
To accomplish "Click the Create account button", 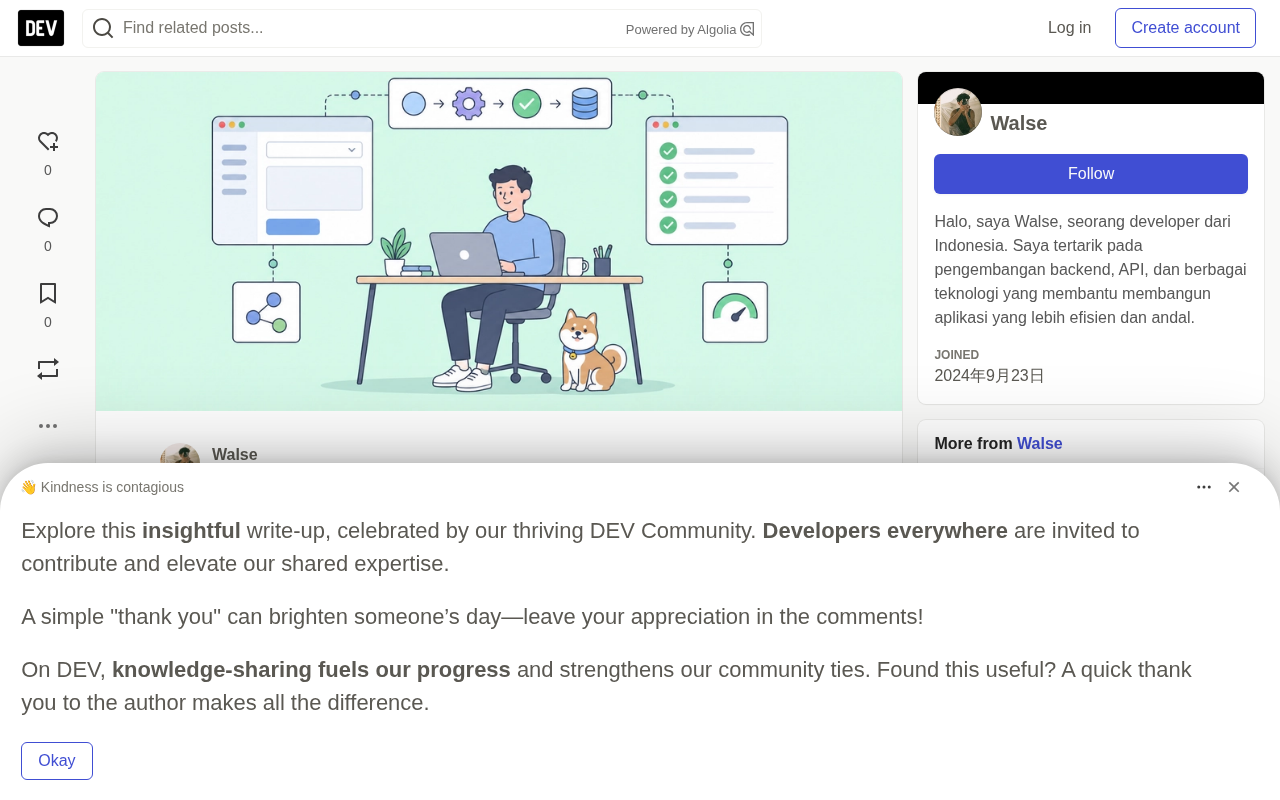I will coord(1185,28).
